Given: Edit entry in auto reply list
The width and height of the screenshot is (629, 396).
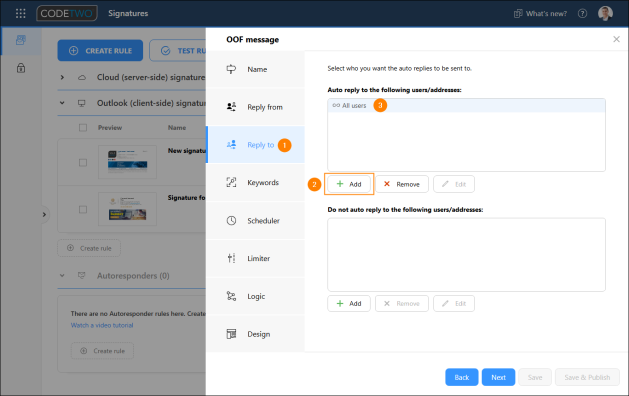Looking at the screenshot, I should [454, 184].
